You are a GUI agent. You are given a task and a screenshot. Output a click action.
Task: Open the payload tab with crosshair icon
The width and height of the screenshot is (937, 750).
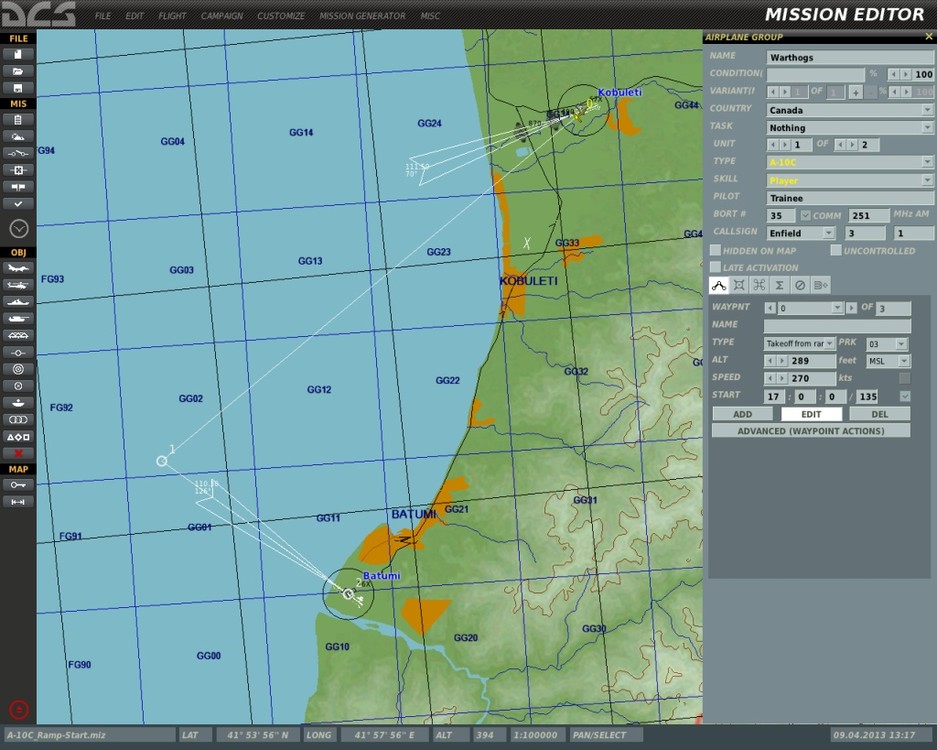(x=739, y=285)
